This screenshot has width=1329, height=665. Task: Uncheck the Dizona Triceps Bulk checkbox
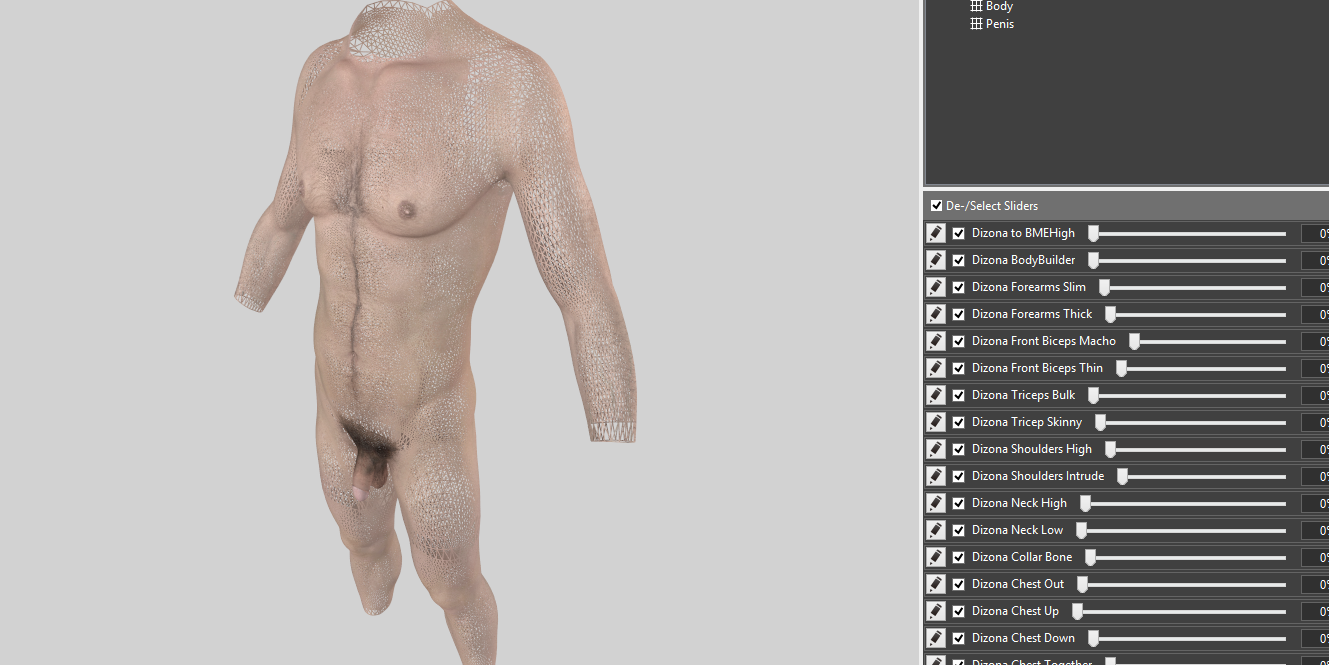(x=959, y=395)
